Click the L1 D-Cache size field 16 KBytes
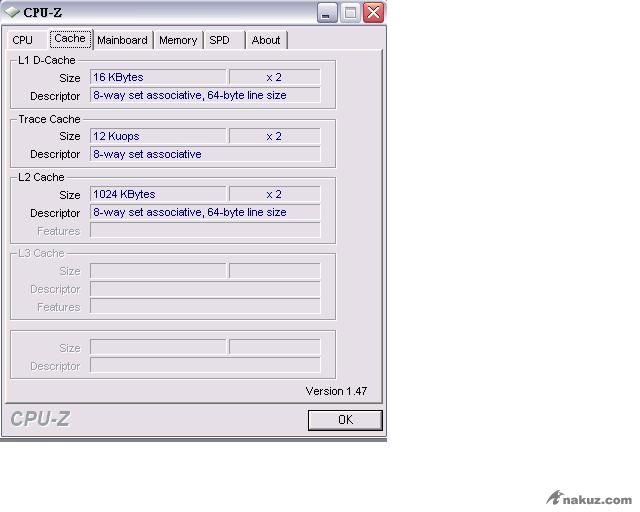Screen dimensions: 640x512 tap(158, 77)
